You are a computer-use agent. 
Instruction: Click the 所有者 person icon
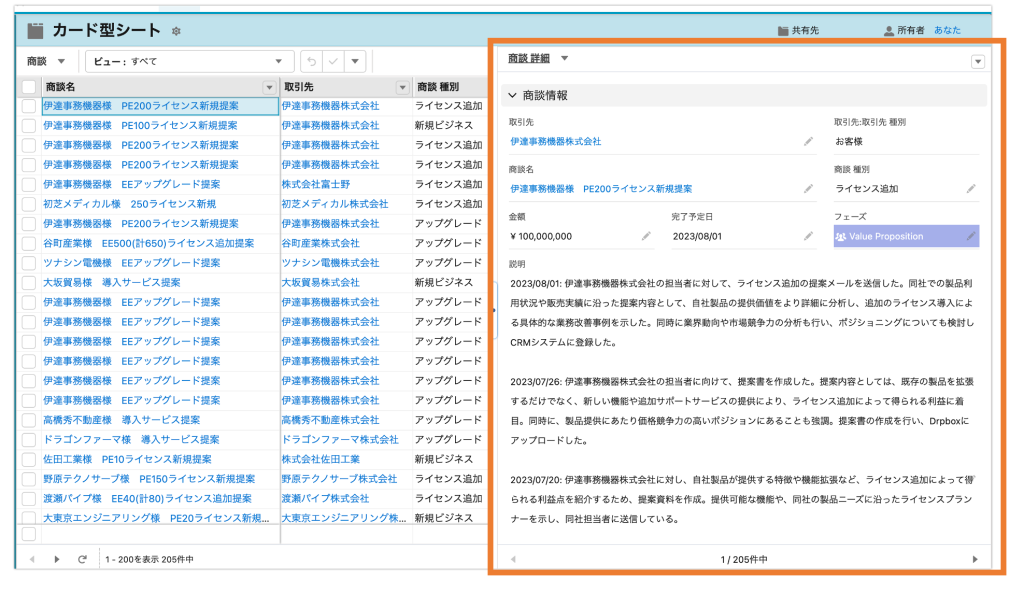pos(888,31)
